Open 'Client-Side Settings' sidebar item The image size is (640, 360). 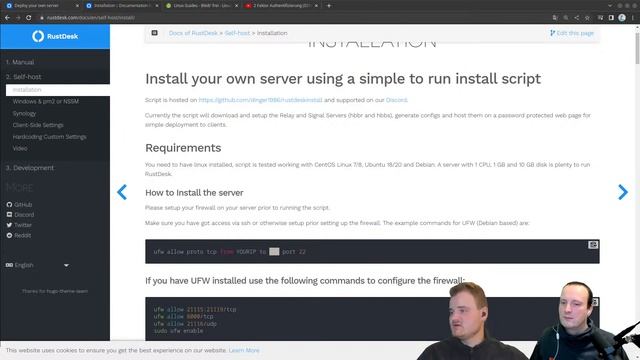[x=38, y=125]
